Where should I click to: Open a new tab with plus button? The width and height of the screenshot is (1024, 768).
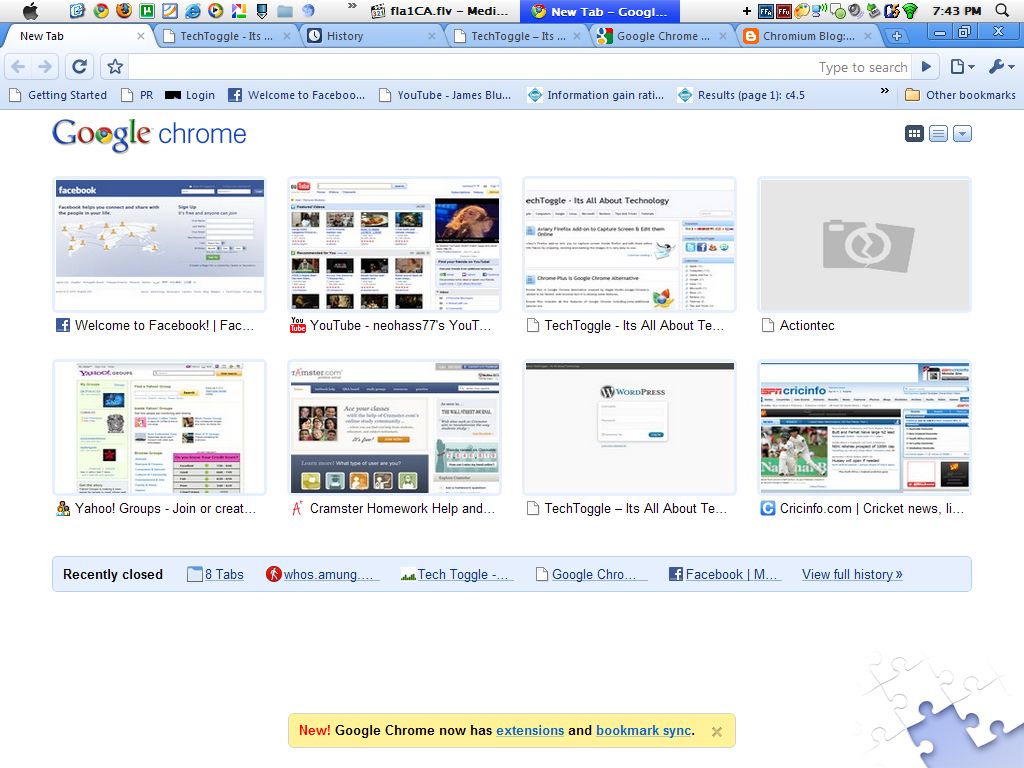tap(897, 37)
